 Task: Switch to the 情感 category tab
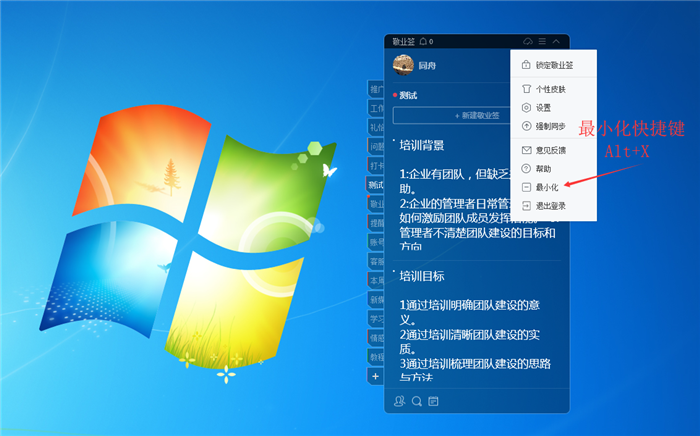(x=376, y=338)
